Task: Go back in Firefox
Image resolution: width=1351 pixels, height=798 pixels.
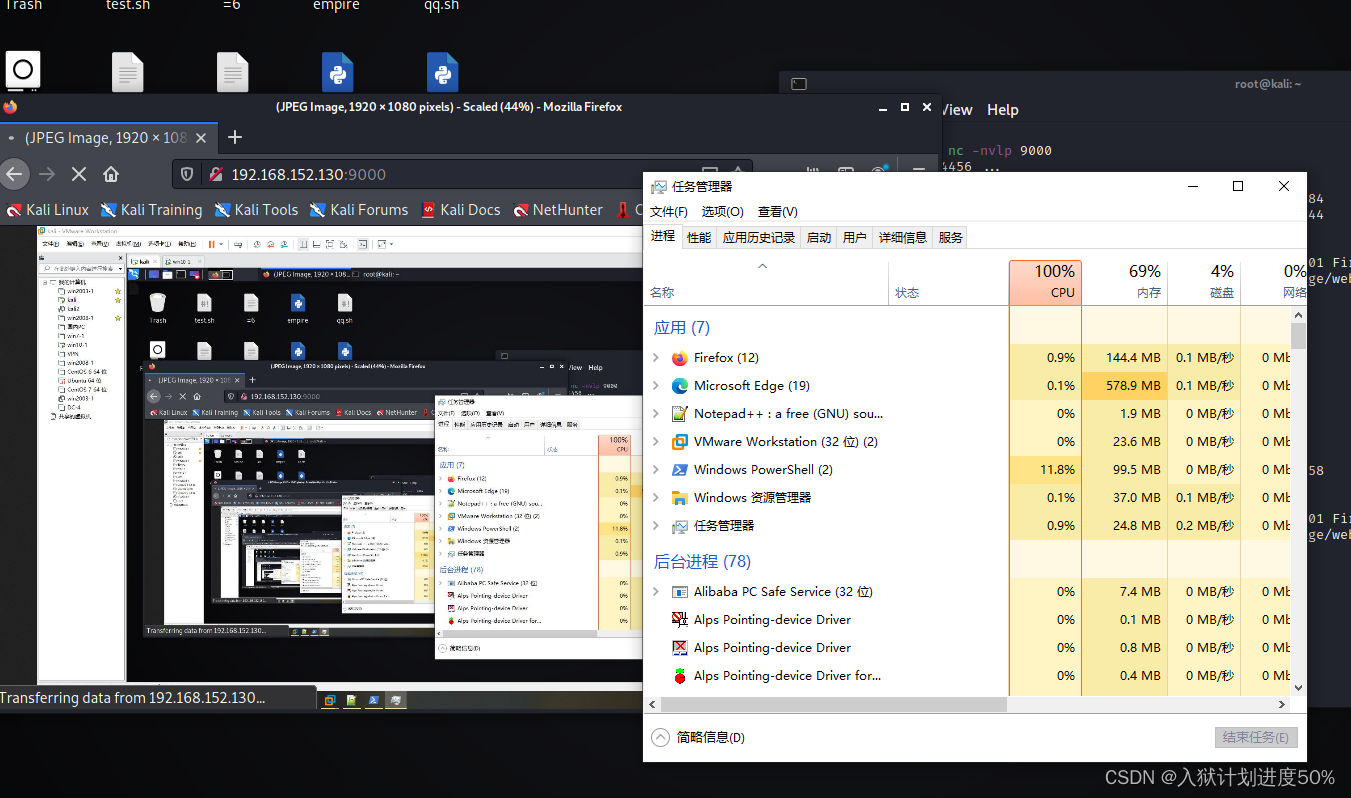Action: tap(14, 174)
